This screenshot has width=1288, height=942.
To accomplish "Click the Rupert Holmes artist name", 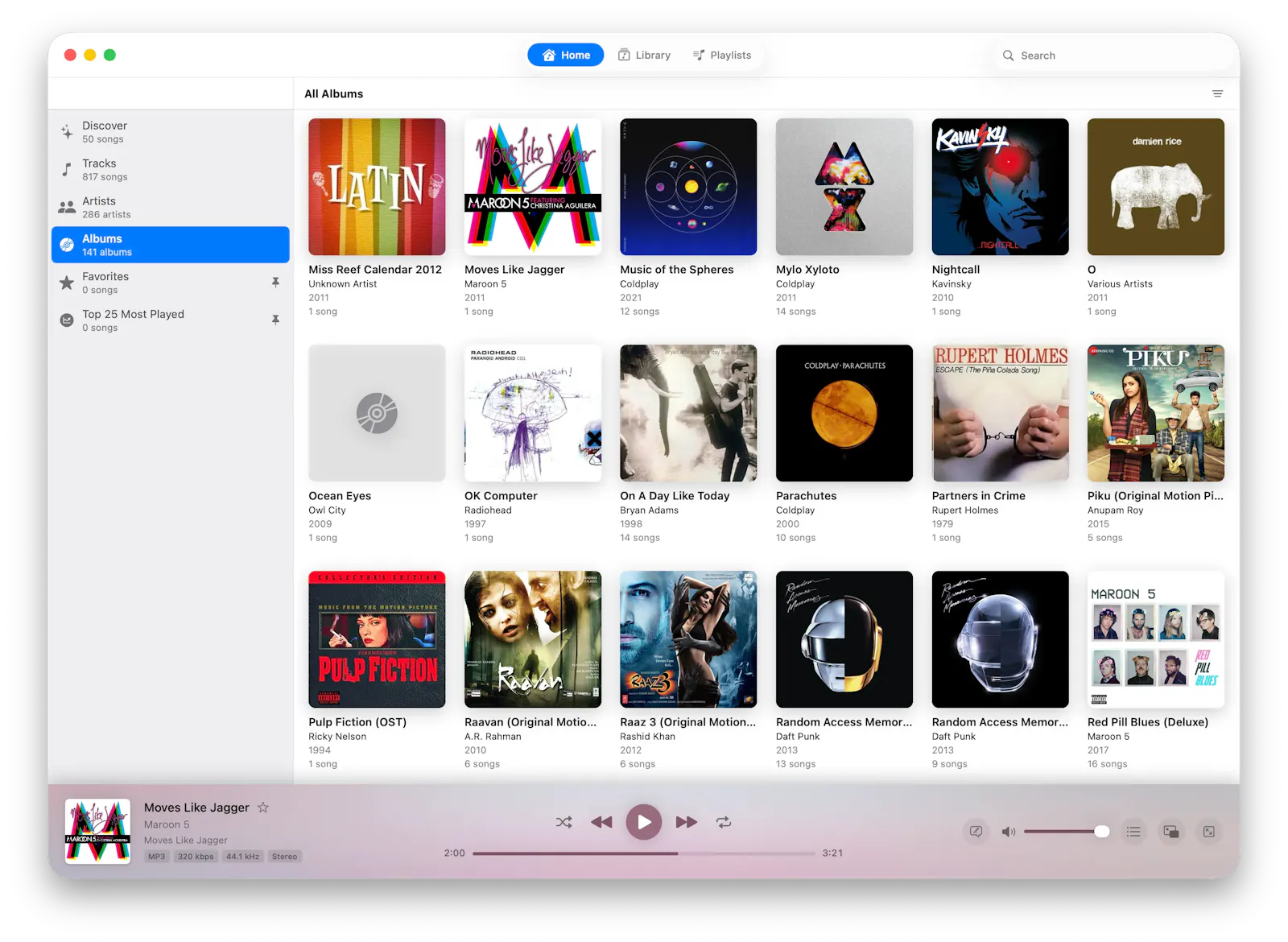I will point(965,510).
